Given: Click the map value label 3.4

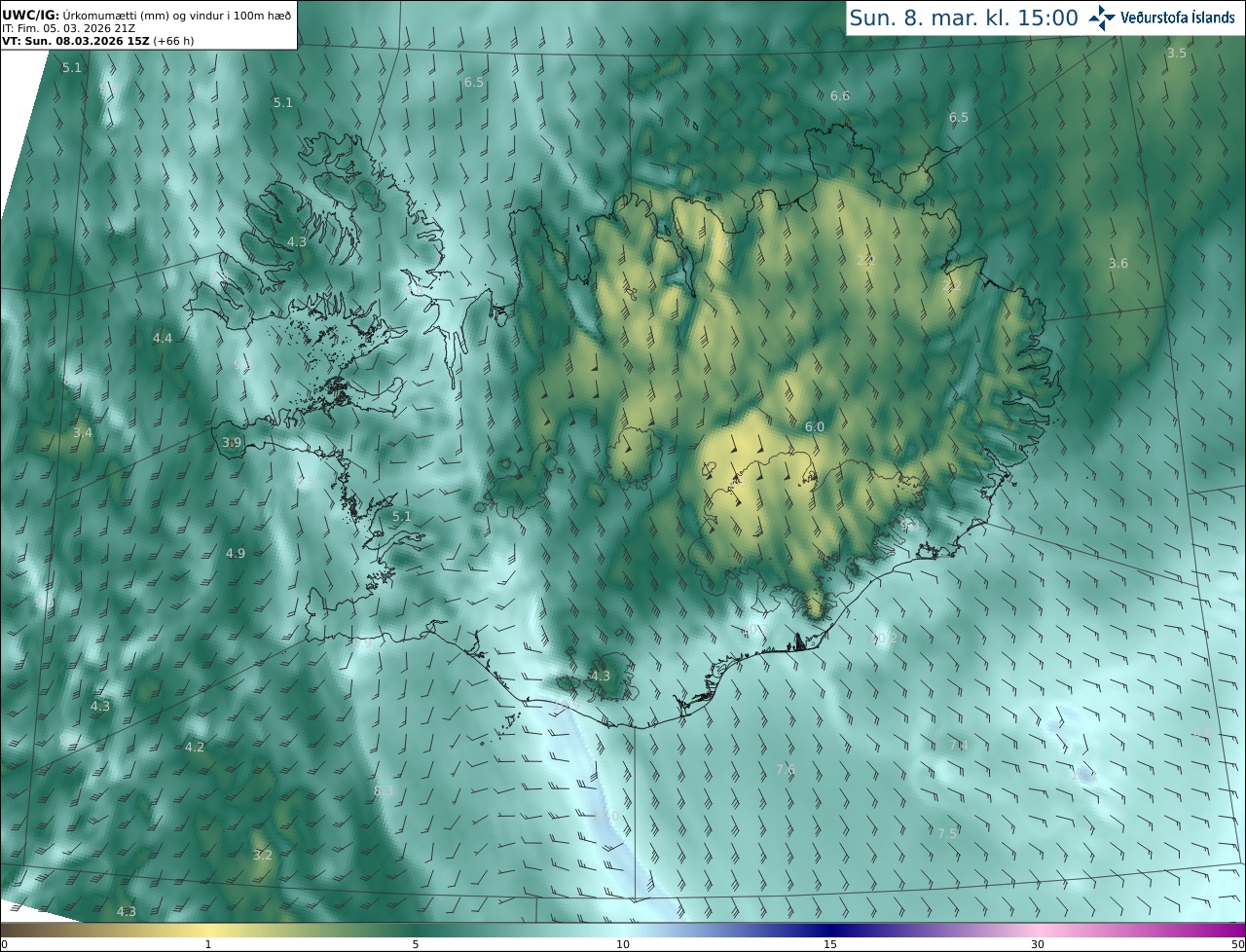Looking at the screenshot, I should point(83,432).
